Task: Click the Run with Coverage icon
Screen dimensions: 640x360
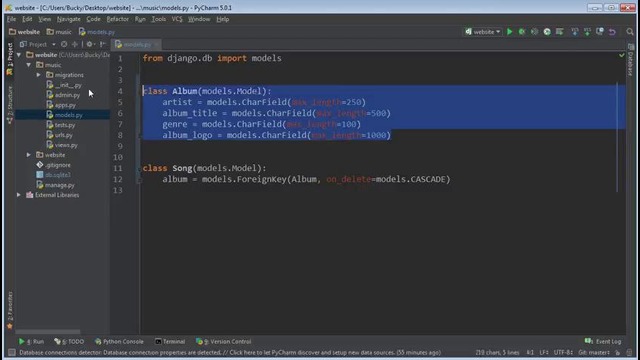Action: (x=534, y=32)
